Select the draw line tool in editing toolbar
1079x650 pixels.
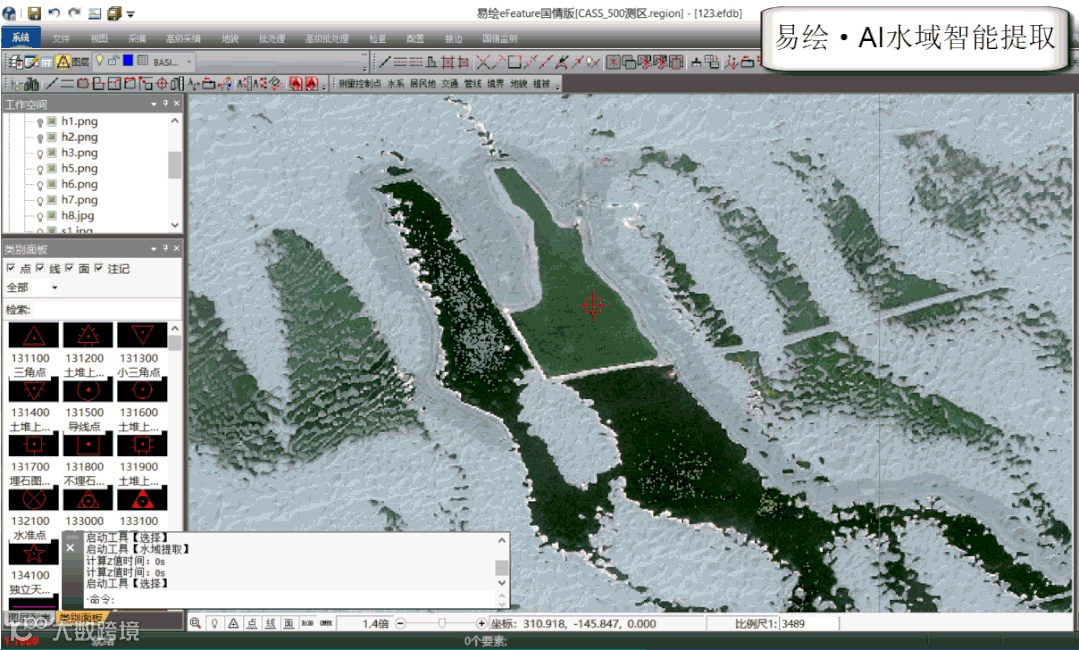tap(385, 63)
